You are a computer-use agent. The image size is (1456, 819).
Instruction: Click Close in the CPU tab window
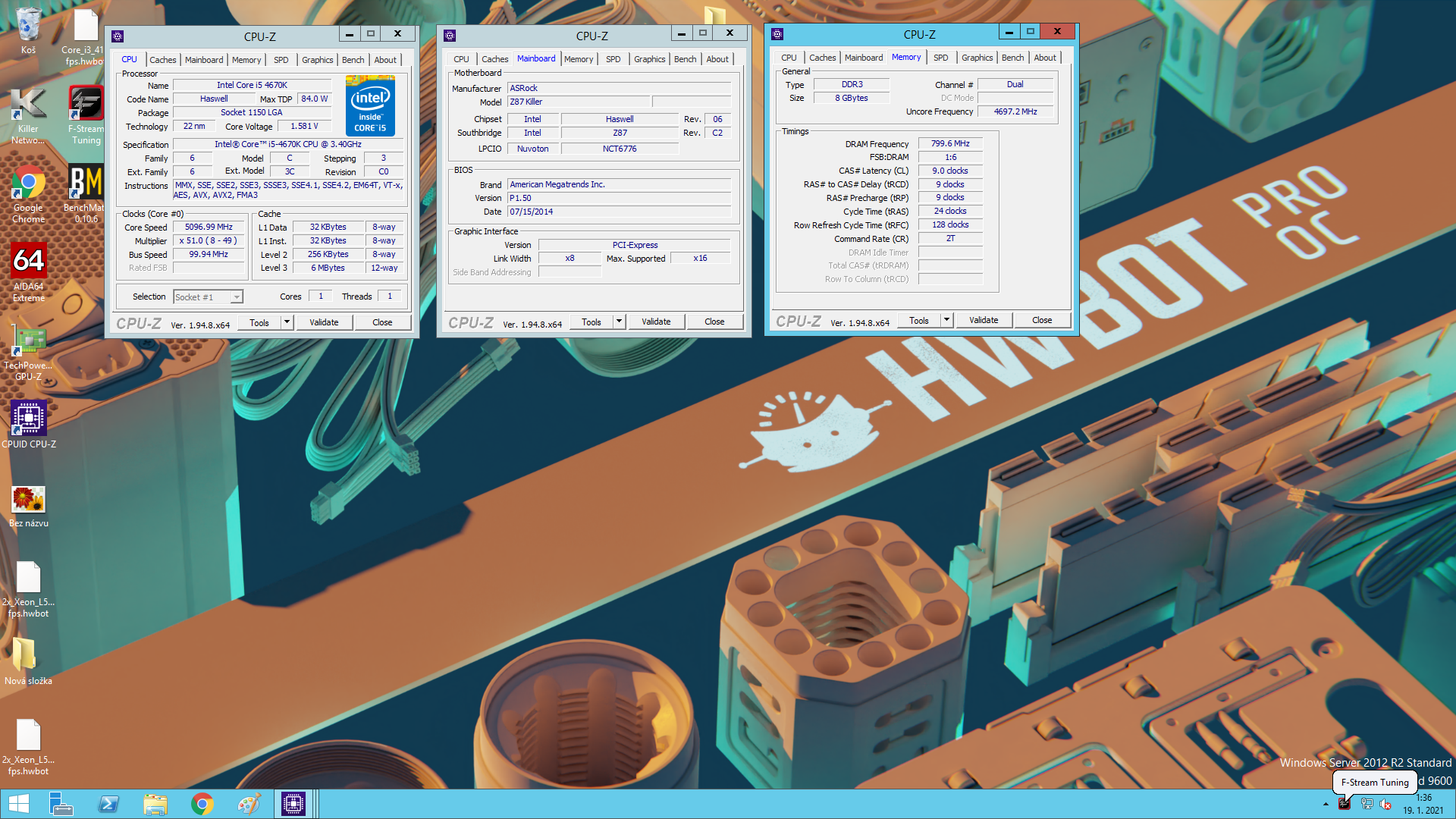[382, 322]
